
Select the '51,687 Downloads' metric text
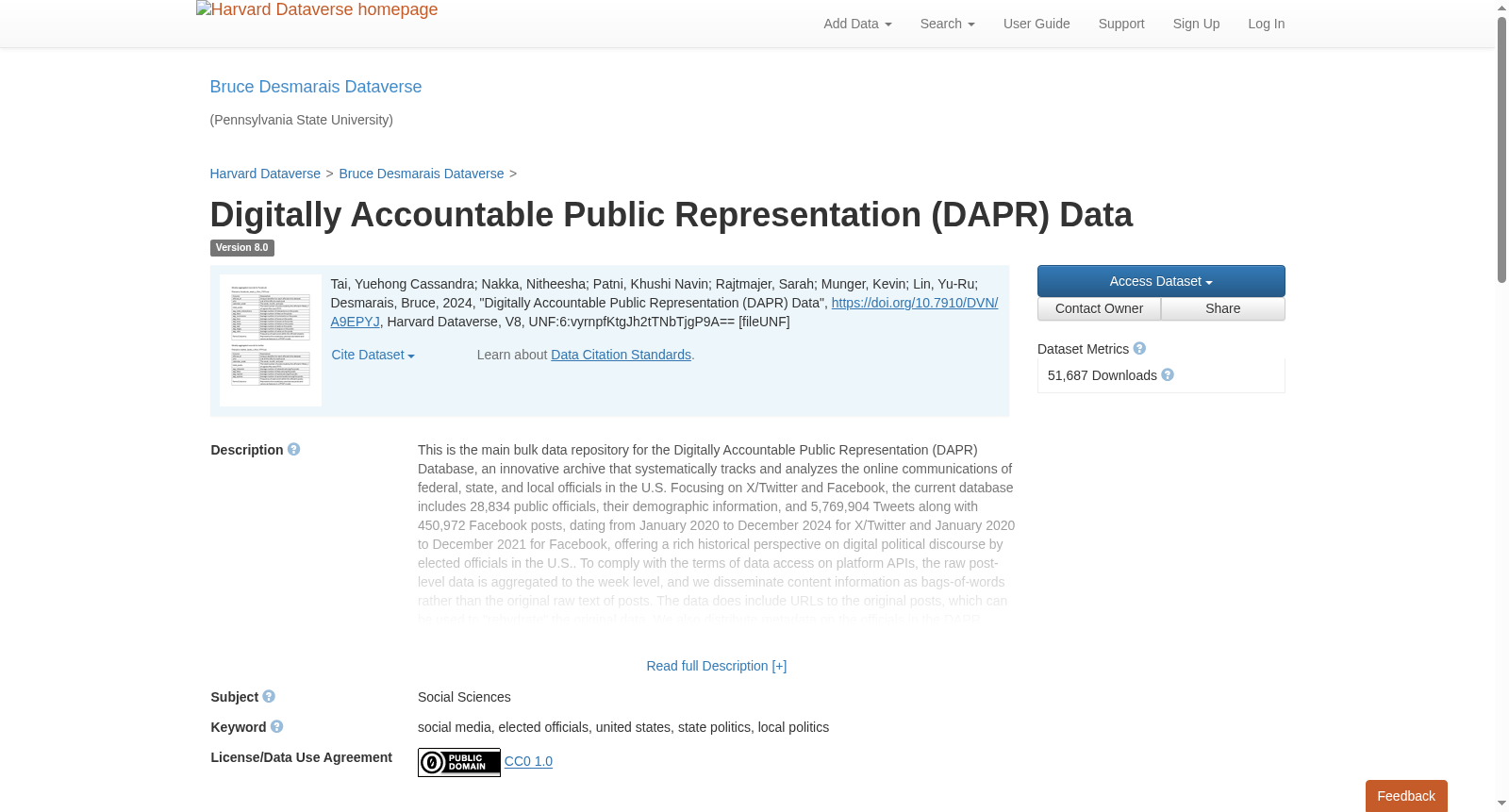(1103, 375)
